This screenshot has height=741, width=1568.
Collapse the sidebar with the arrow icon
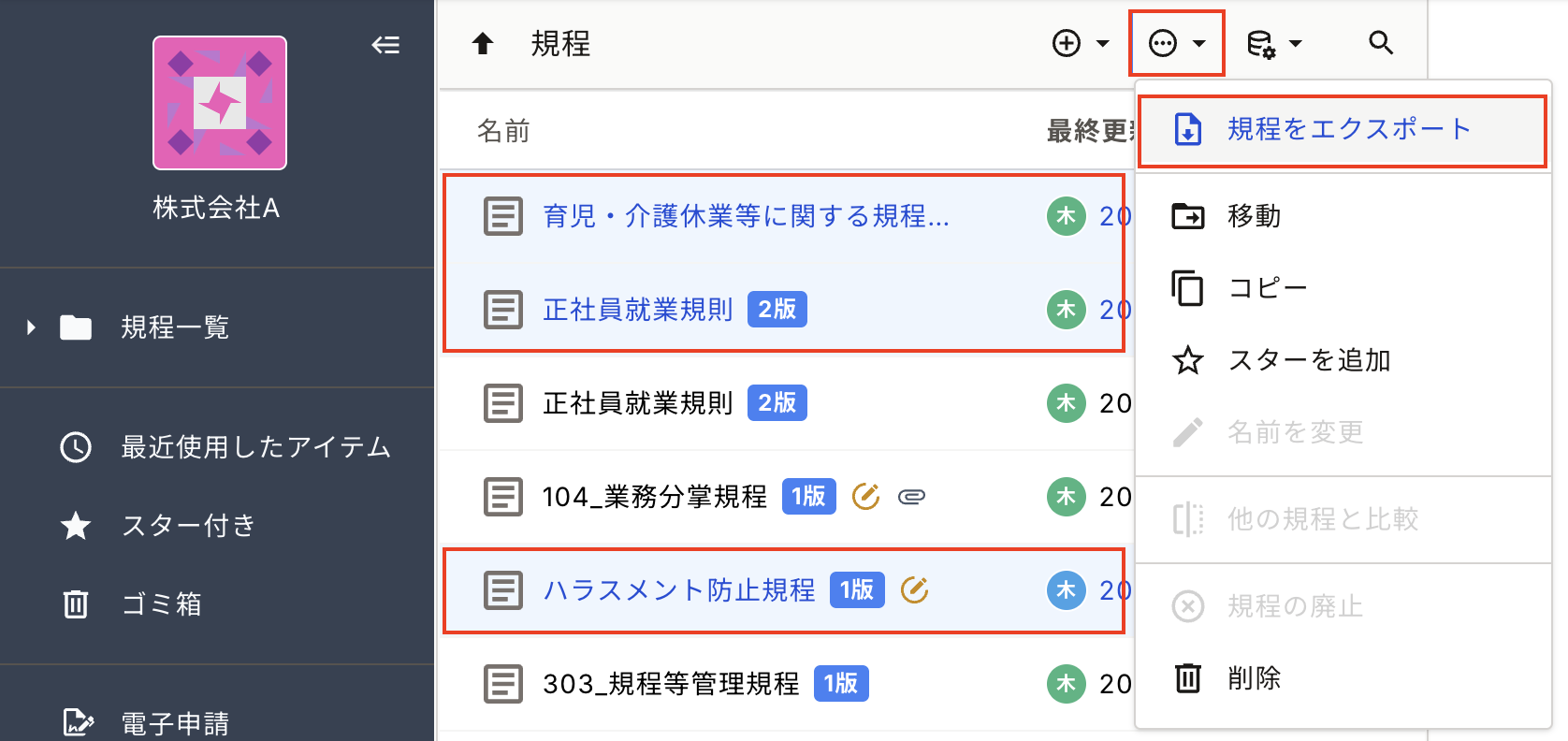(385, 44)
